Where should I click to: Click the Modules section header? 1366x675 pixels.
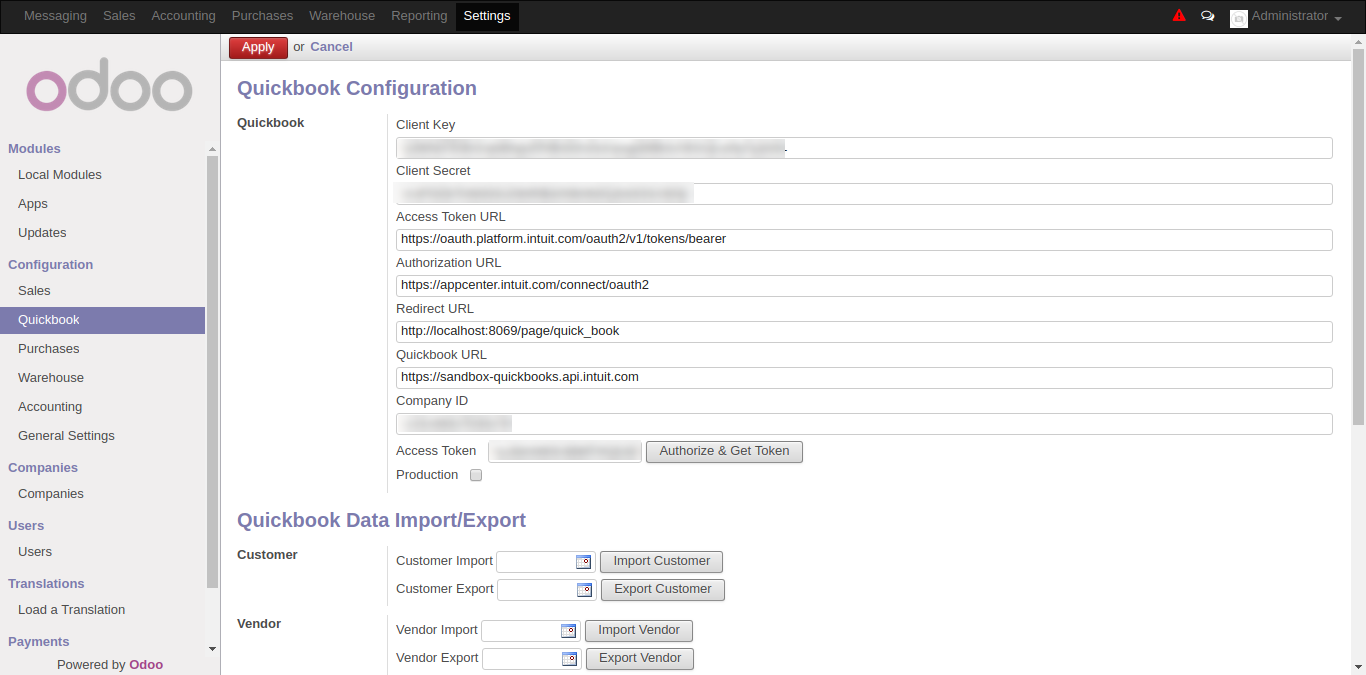tap(34, 149)
